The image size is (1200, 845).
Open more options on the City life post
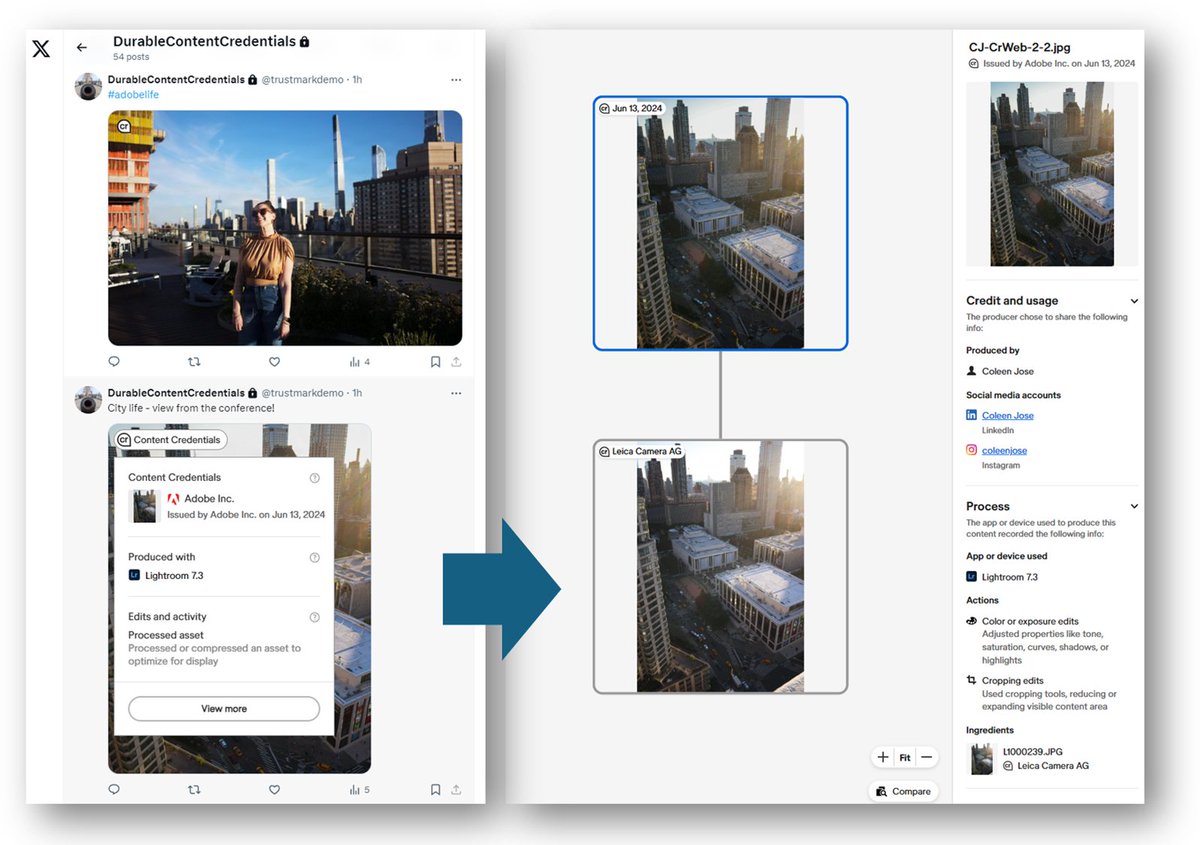(x=456, y=393)
